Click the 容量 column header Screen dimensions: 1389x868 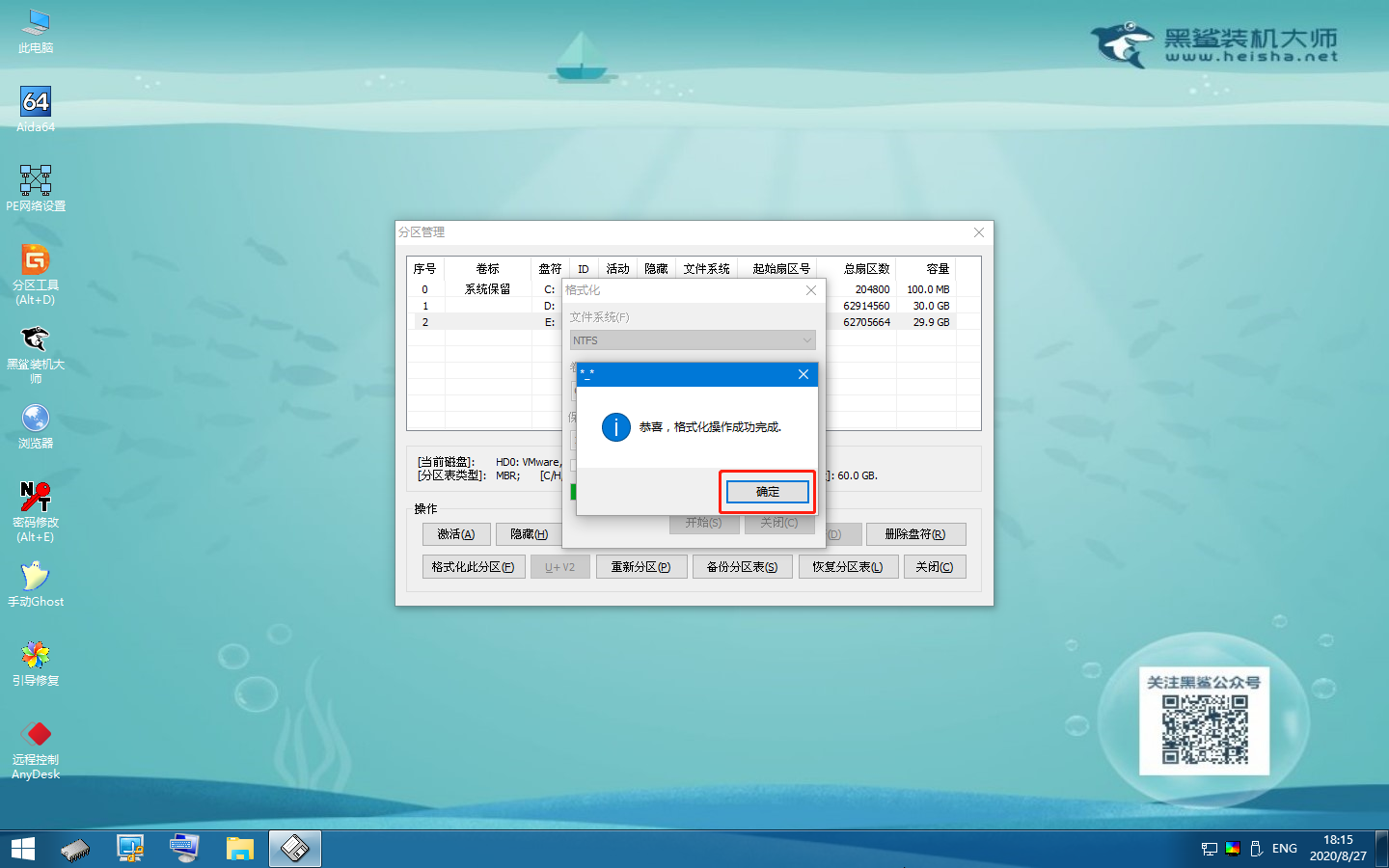[938, 269]
